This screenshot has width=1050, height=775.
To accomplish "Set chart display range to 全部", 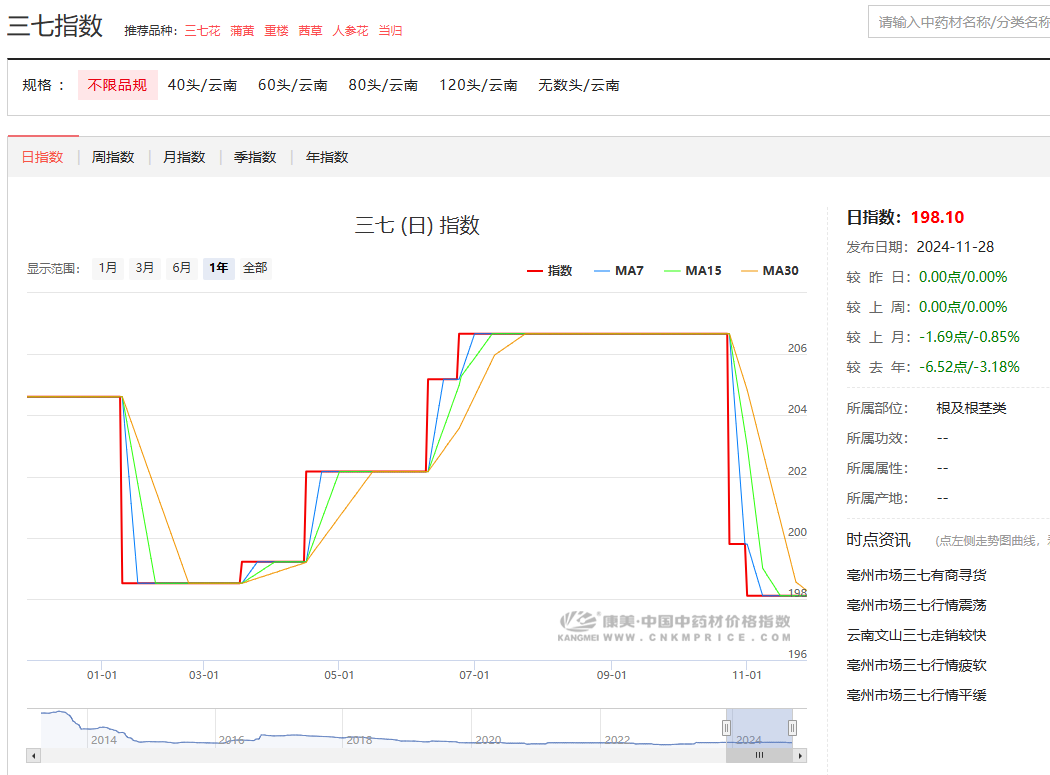I will coord(255,268).
